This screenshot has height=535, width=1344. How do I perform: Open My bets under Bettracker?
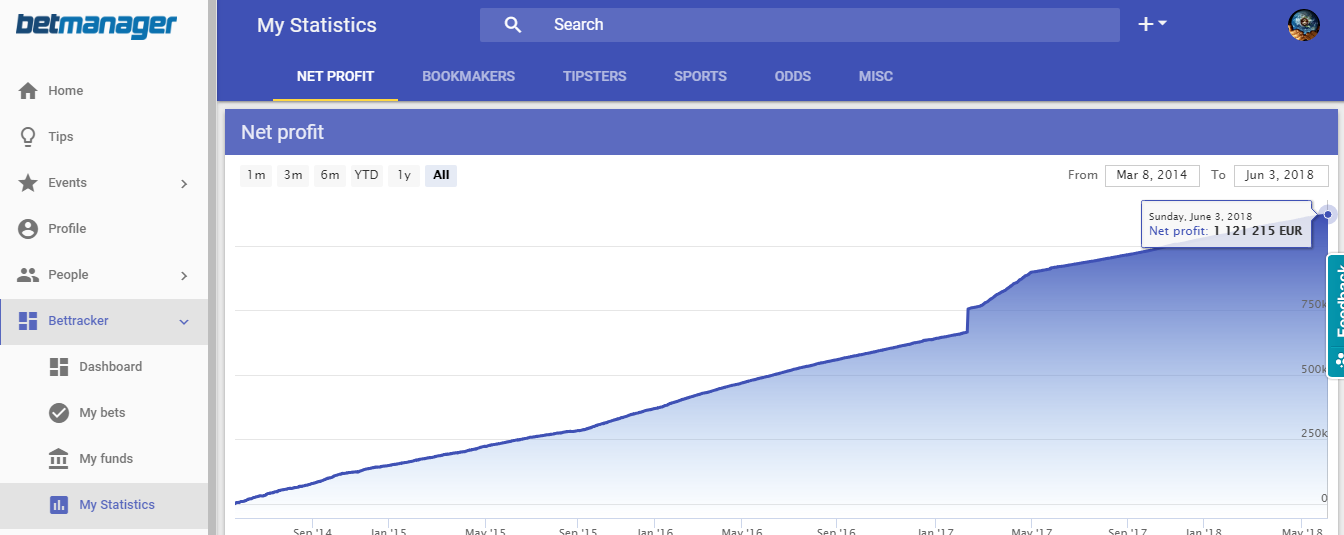pyautogui.click(x=104, y=413)
